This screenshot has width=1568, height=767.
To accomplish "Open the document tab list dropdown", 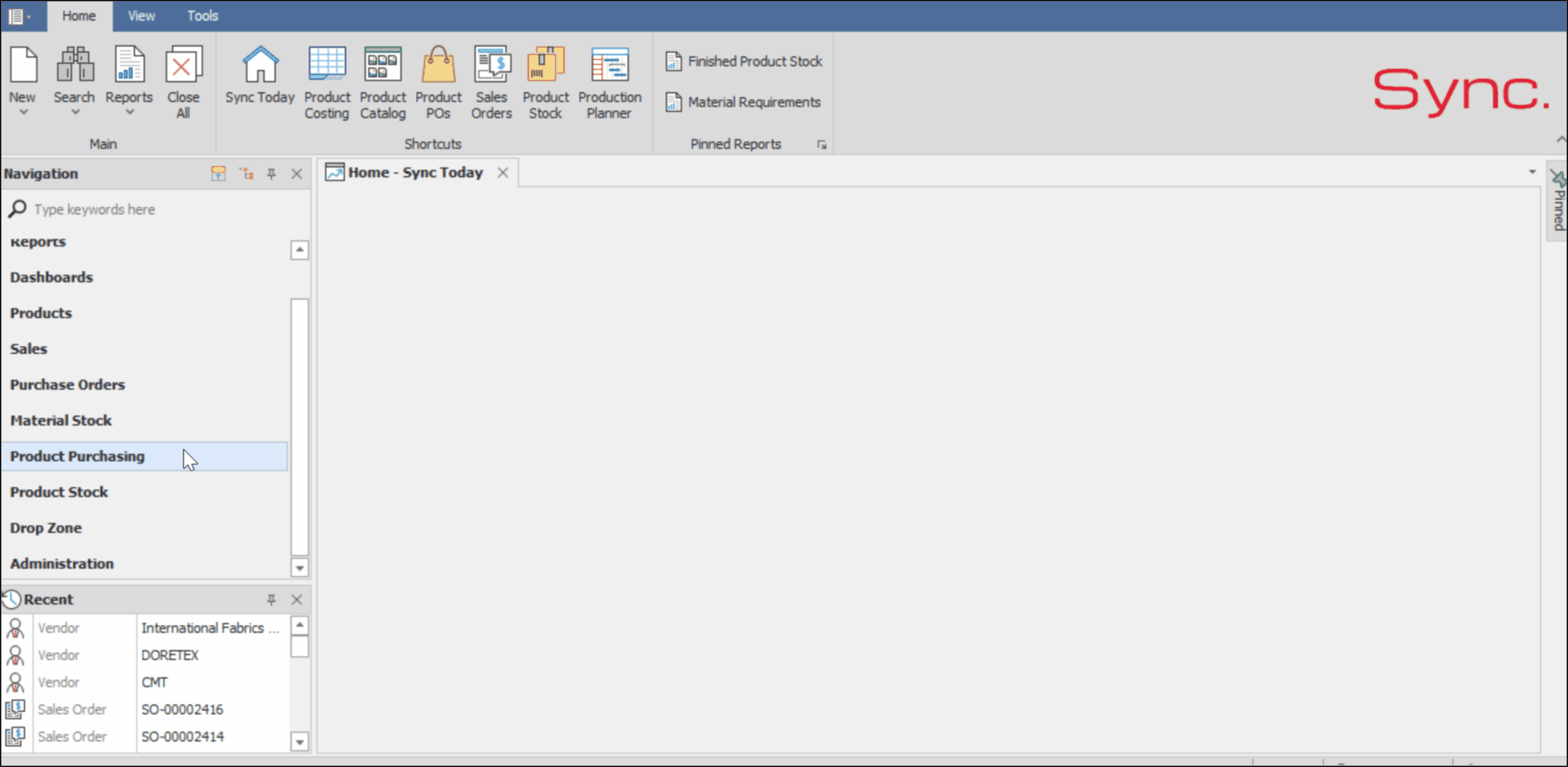I will [1532, 172].
